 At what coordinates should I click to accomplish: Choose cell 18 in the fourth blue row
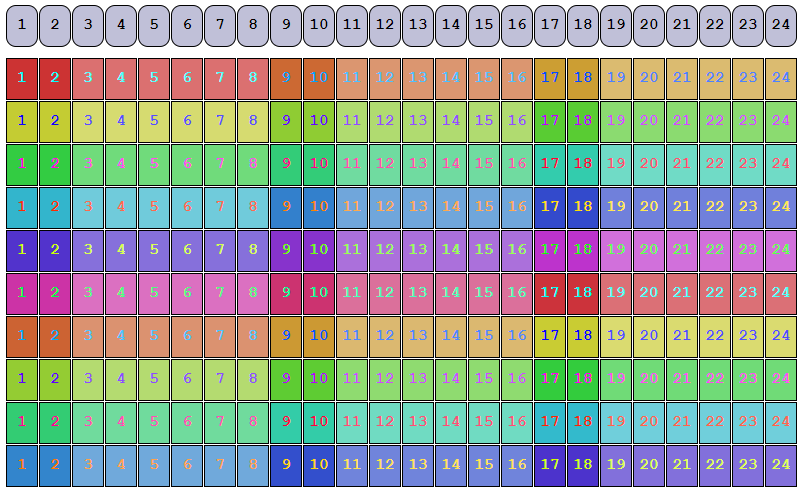pyautogui.click(x=583, y=207)
